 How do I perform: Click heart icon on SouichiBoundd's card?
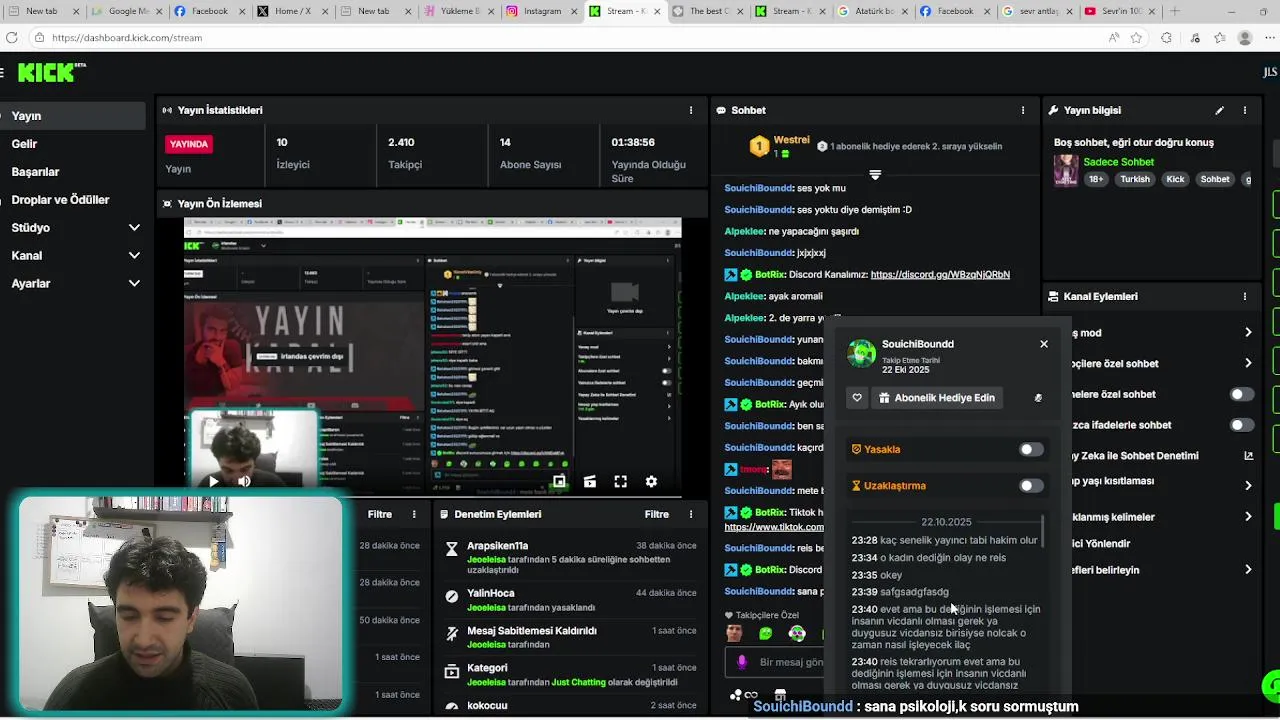pyautogui.click(x=857, y=398)
